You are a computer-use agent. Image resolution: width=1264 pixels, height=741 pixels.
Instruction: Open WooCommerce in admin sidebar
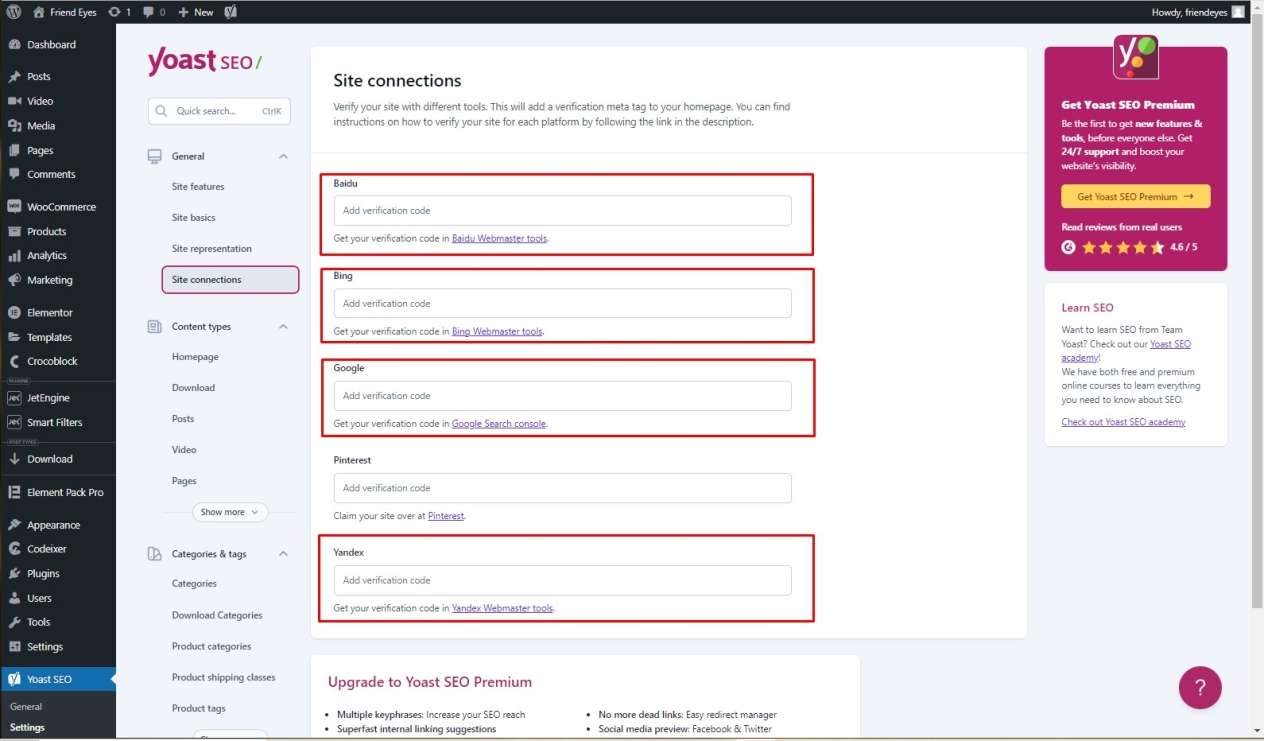[x=61, y=207]
